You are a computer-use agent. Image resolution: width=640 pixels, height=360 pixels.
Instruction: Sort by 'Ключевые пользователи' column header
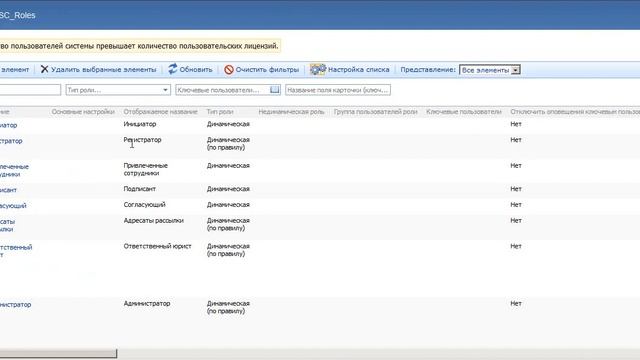click(464, 111)
